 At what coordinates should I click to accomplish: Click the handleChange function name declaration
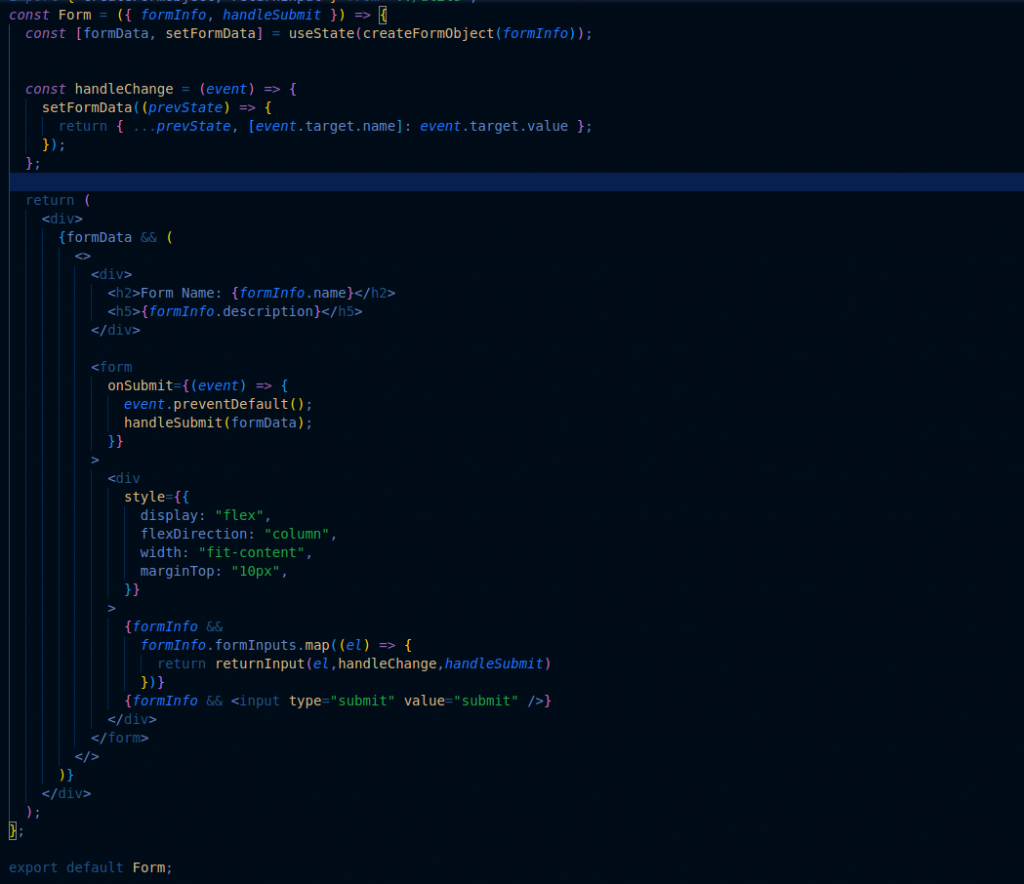coord(123,89)
